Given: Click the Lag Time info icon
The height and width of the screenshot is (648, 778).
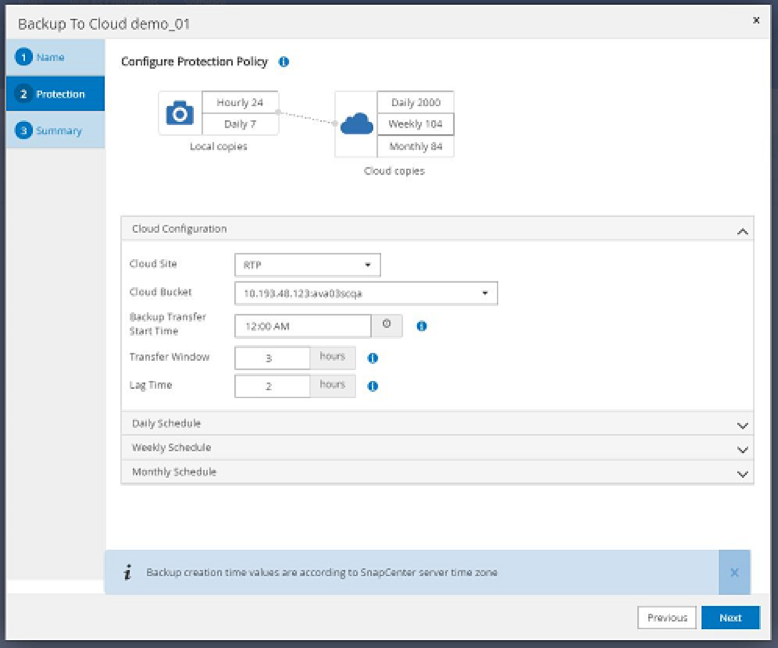Looking at the screenshot, I should [x=373, y=386].
